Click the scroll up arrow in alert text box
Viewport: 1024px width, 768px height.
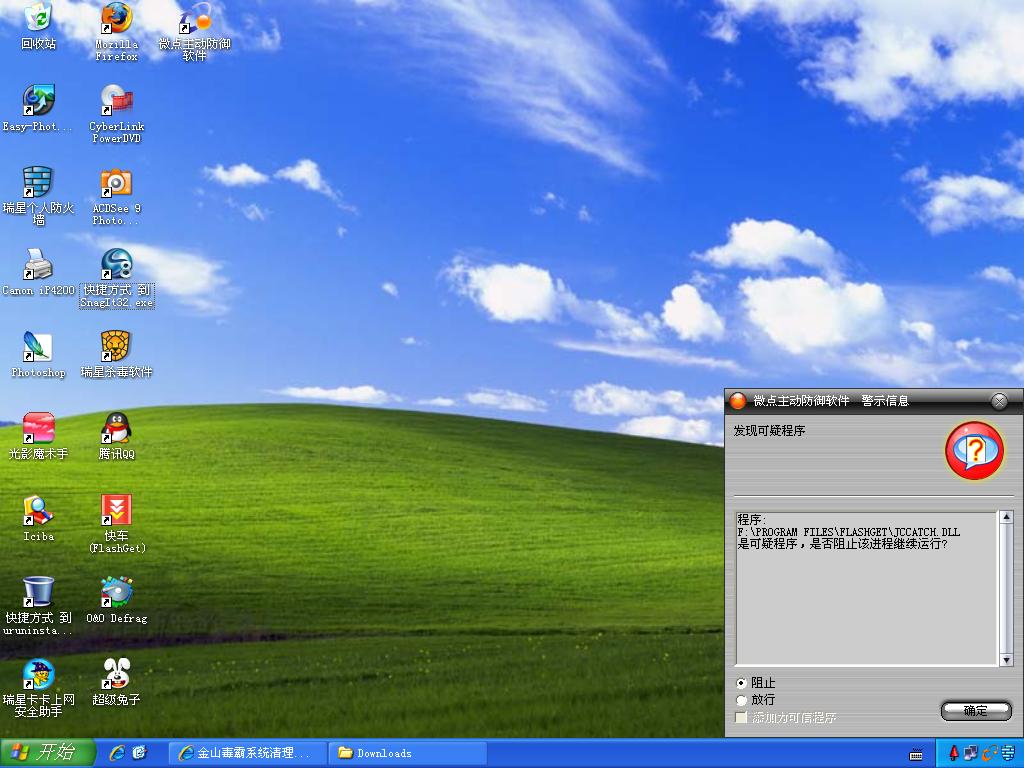[x=1006, y=517]
